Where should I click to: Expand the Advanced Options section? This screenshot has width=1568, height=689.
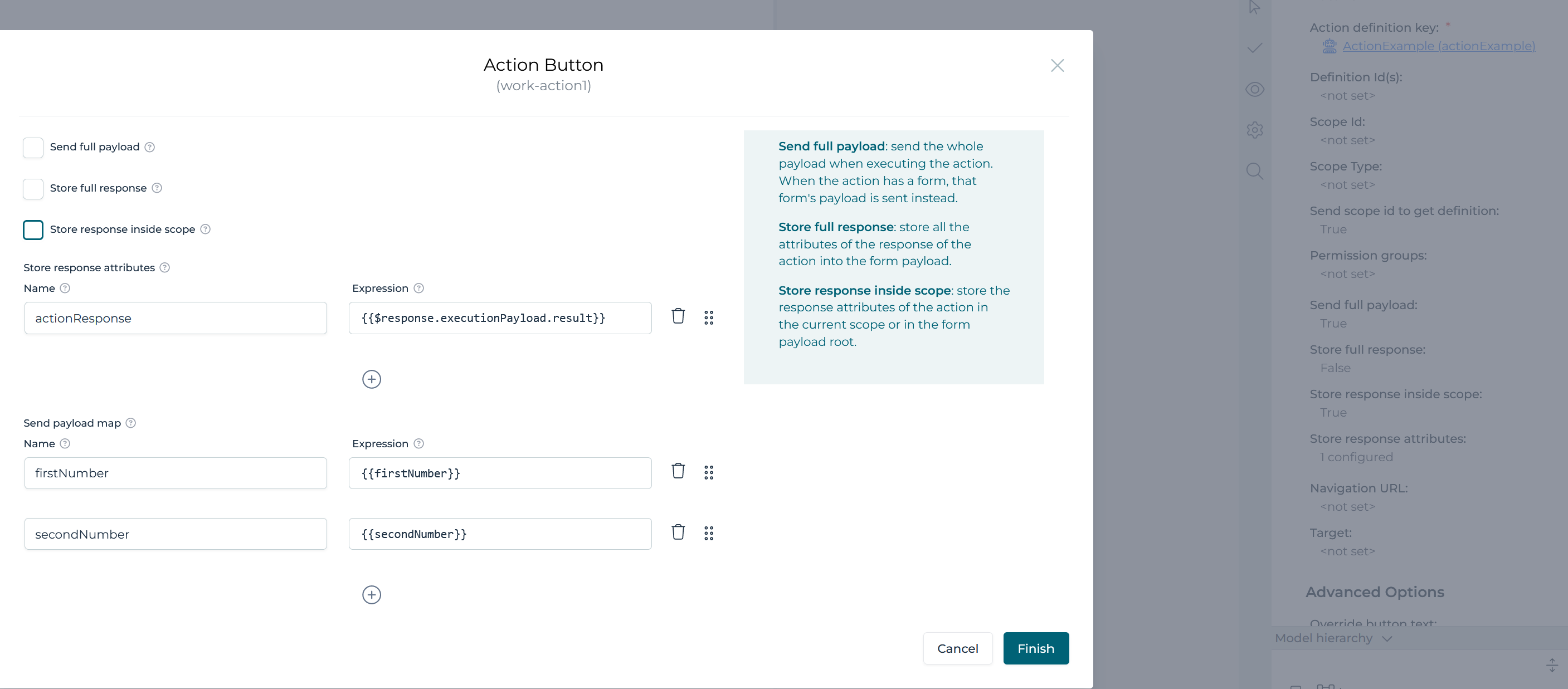tap(1375, 591)
